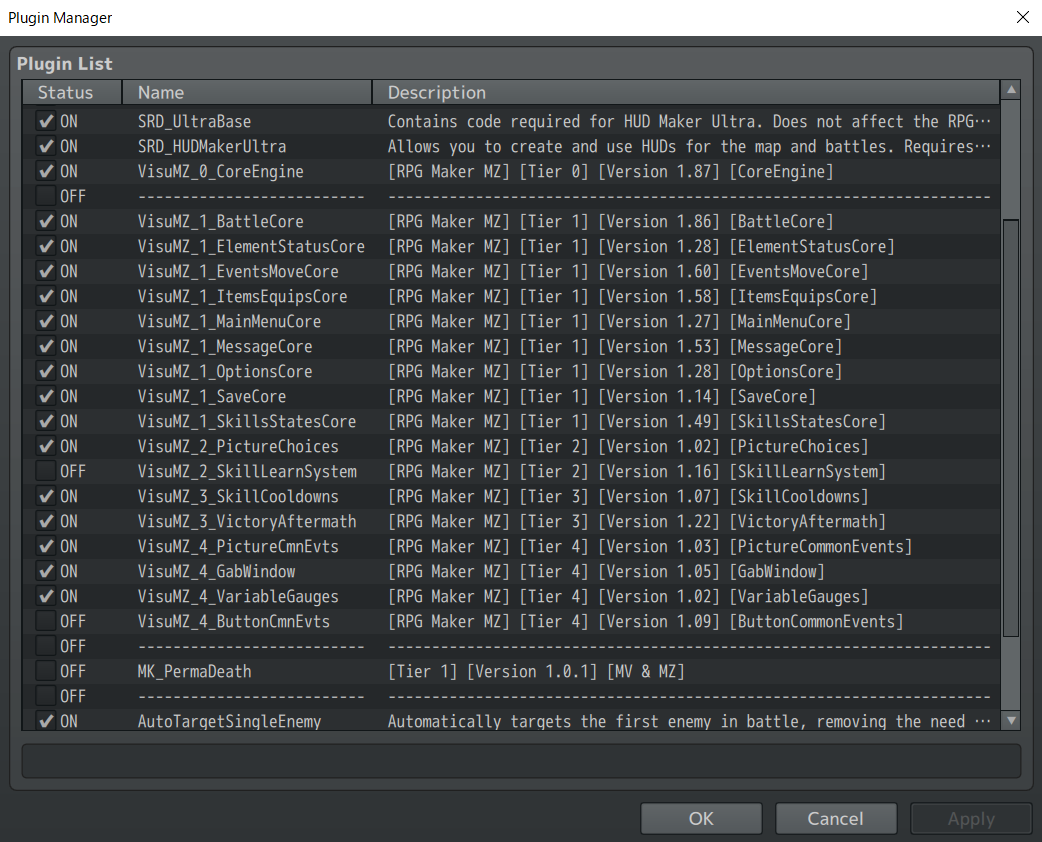This screenshot has width=1042, height=842.
Task: Select the MK_PermaDeath plugin name
Action: point(195,671)
